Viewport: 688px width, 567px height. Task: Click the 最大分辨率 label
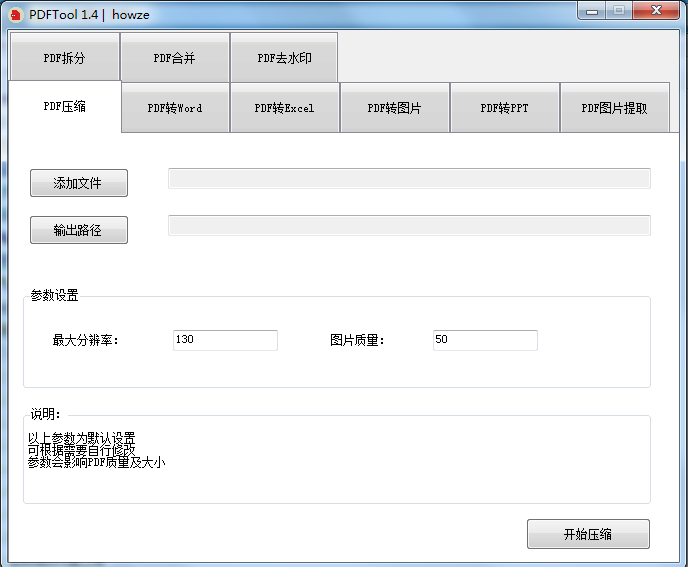86,340
